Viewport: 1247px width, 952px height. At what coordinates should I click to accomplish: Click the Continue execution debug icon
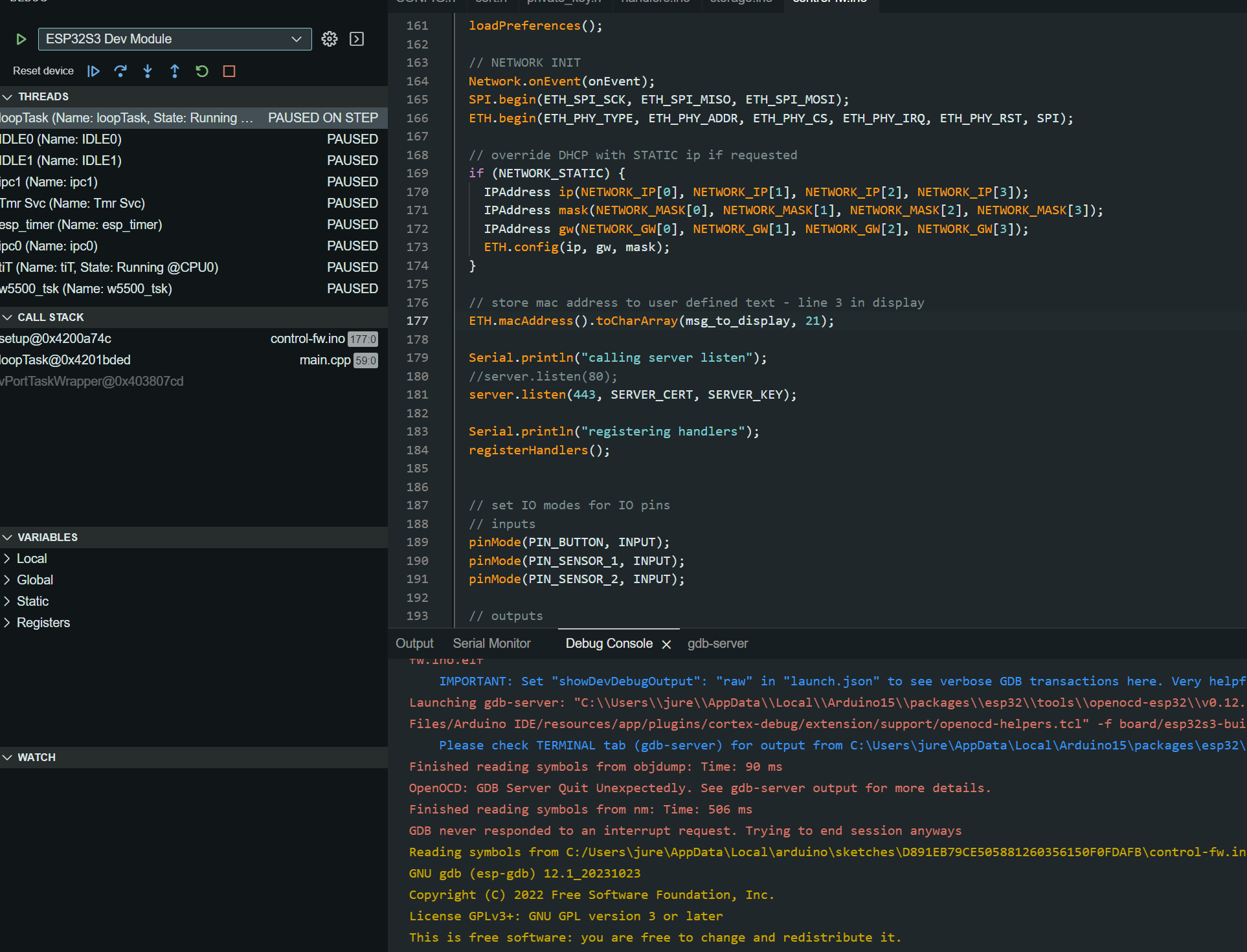point(93,71)
